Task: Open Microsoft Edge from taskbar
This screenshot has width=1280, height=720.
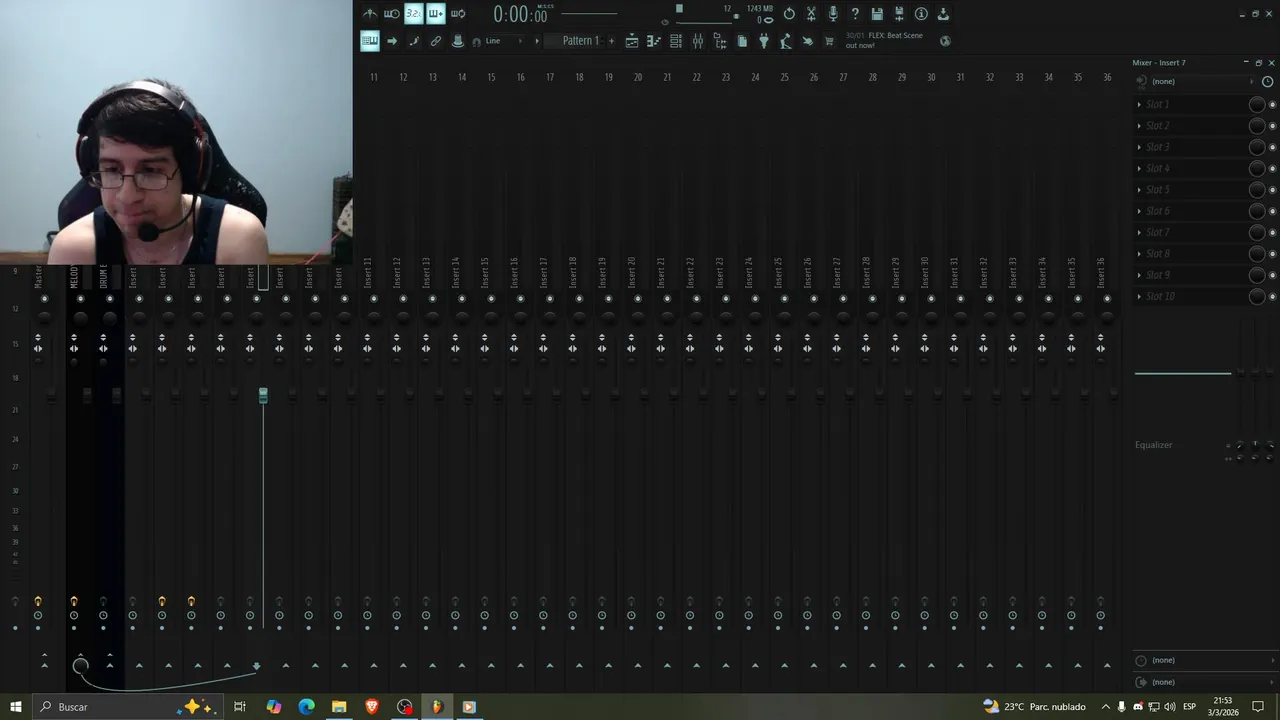Action: click(x=307, y=707)
